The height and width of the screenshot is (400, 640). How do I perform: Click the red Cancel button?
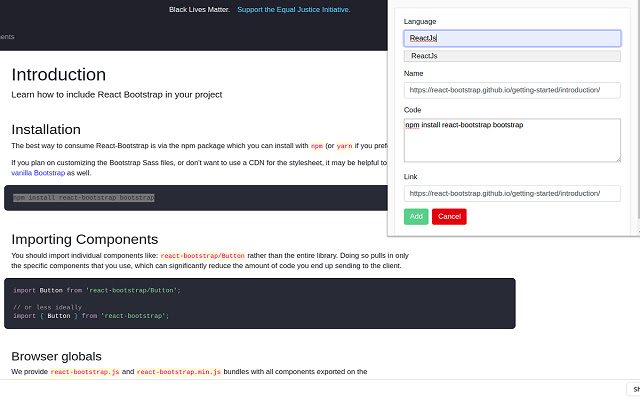point(449,217)
